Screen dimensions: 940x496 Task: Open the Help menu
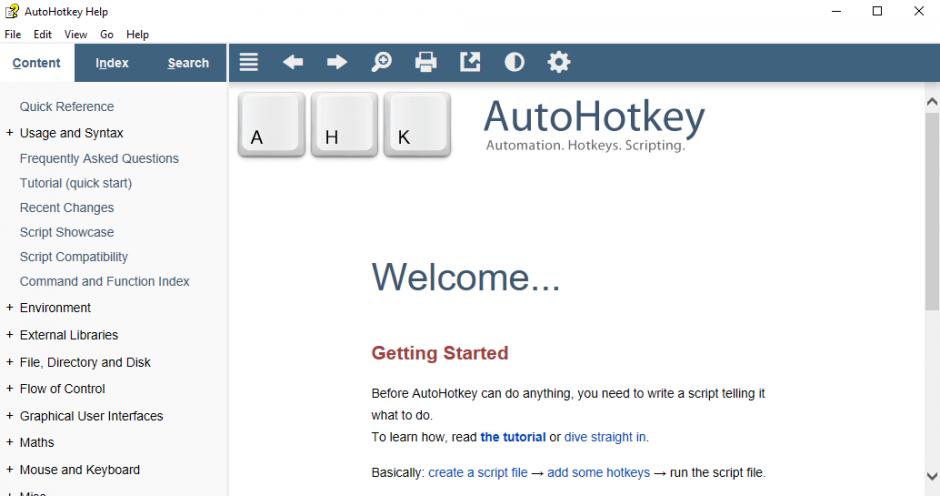[x=137, y=34]
